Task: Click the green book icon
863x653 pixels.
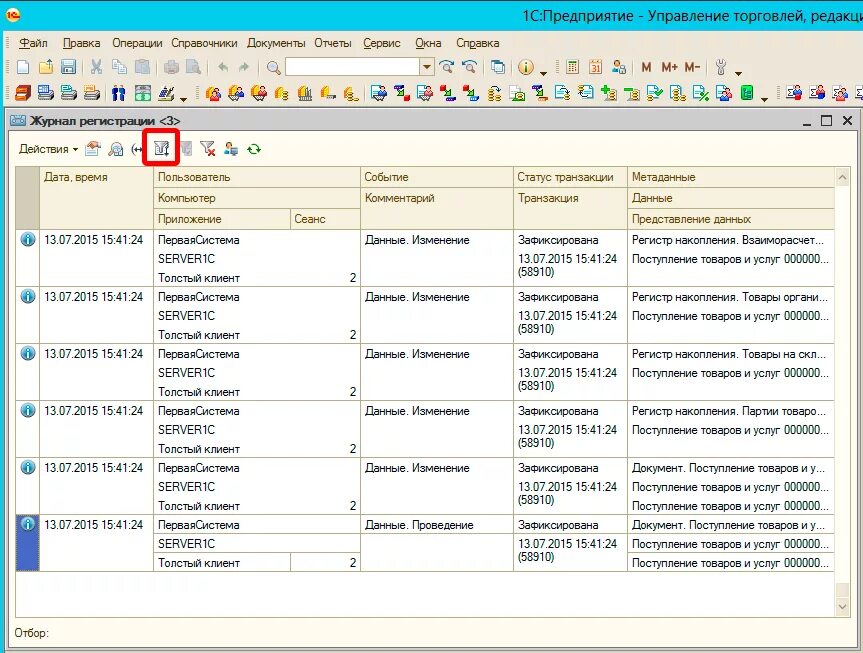Action: [x=747, y=93]
